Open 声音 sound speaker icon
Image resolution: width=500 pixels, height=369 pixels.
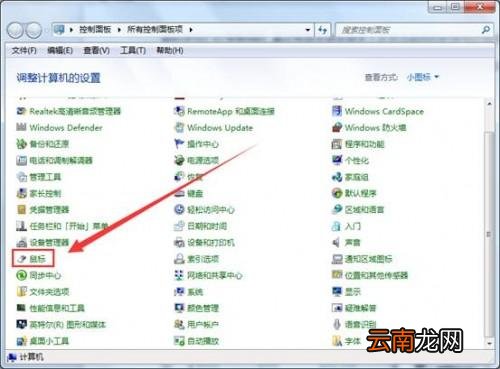(x=337, y=242)
